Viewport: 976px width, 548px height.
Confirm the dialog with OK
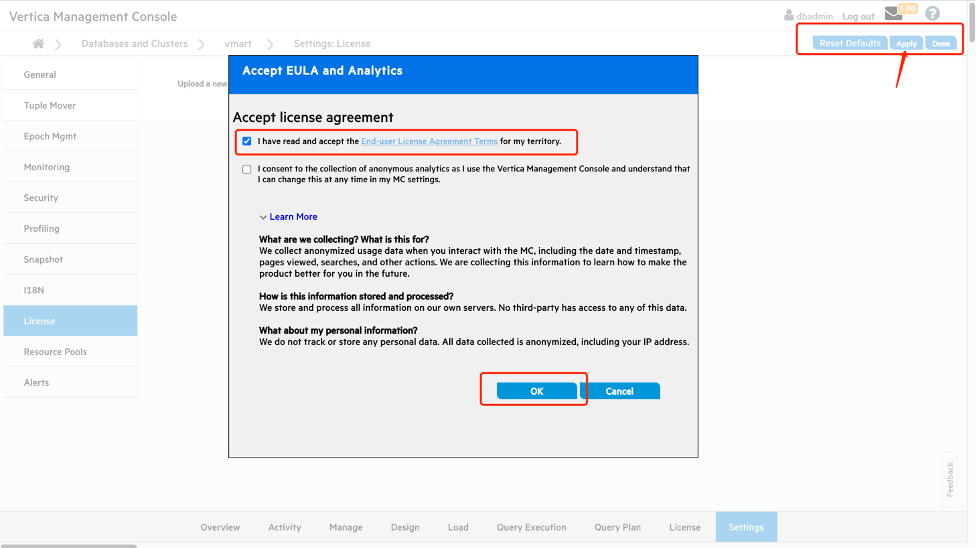click(x=537, y=391)
